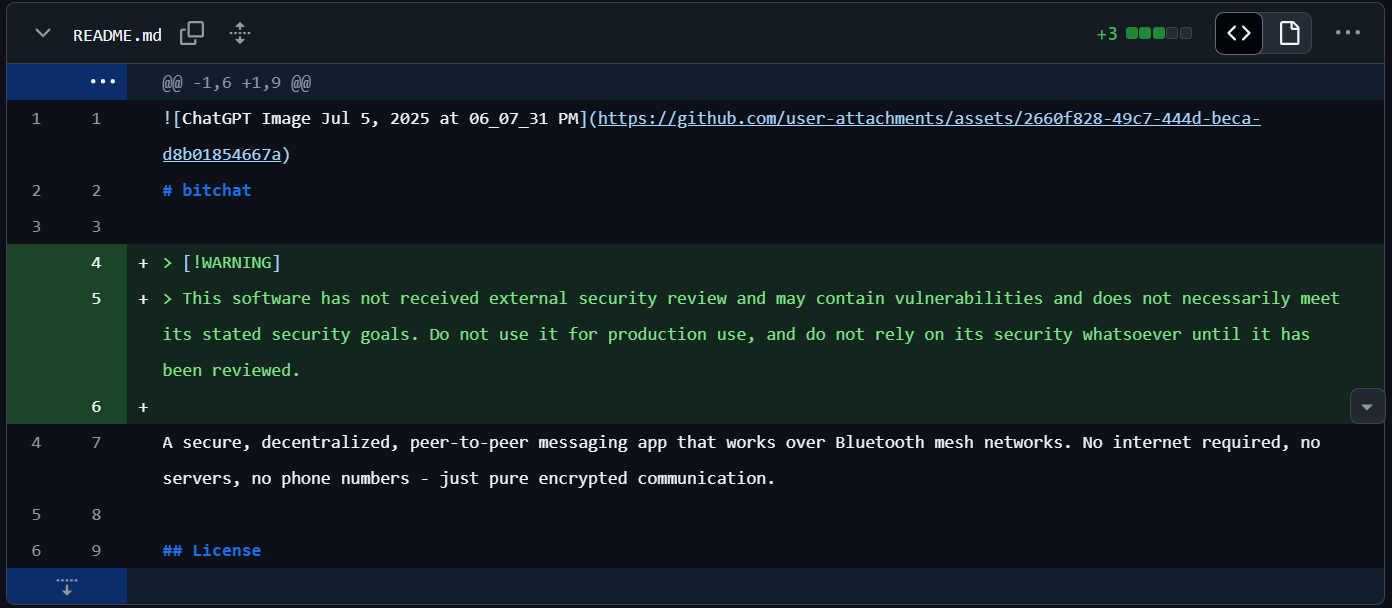Select the source code diff view
This screenshot has width=1392, height=608.
(1238, 33)
